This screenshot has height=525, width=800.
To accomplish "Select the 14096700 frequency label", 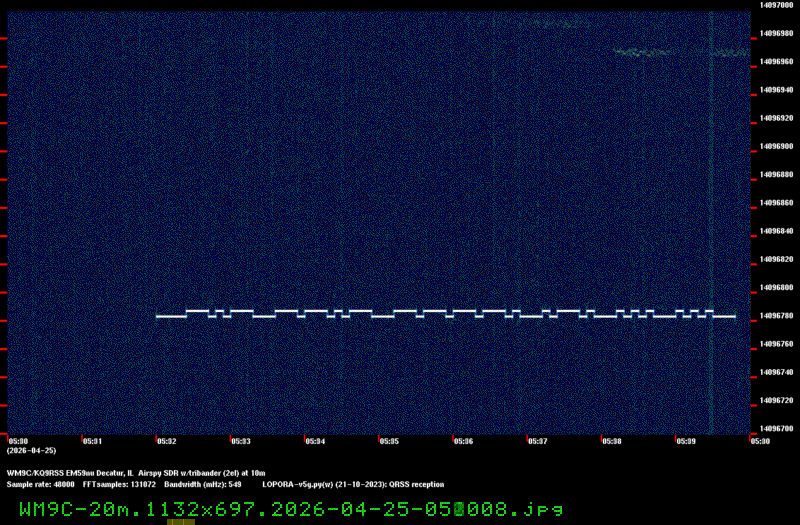I will pos(777,428).
